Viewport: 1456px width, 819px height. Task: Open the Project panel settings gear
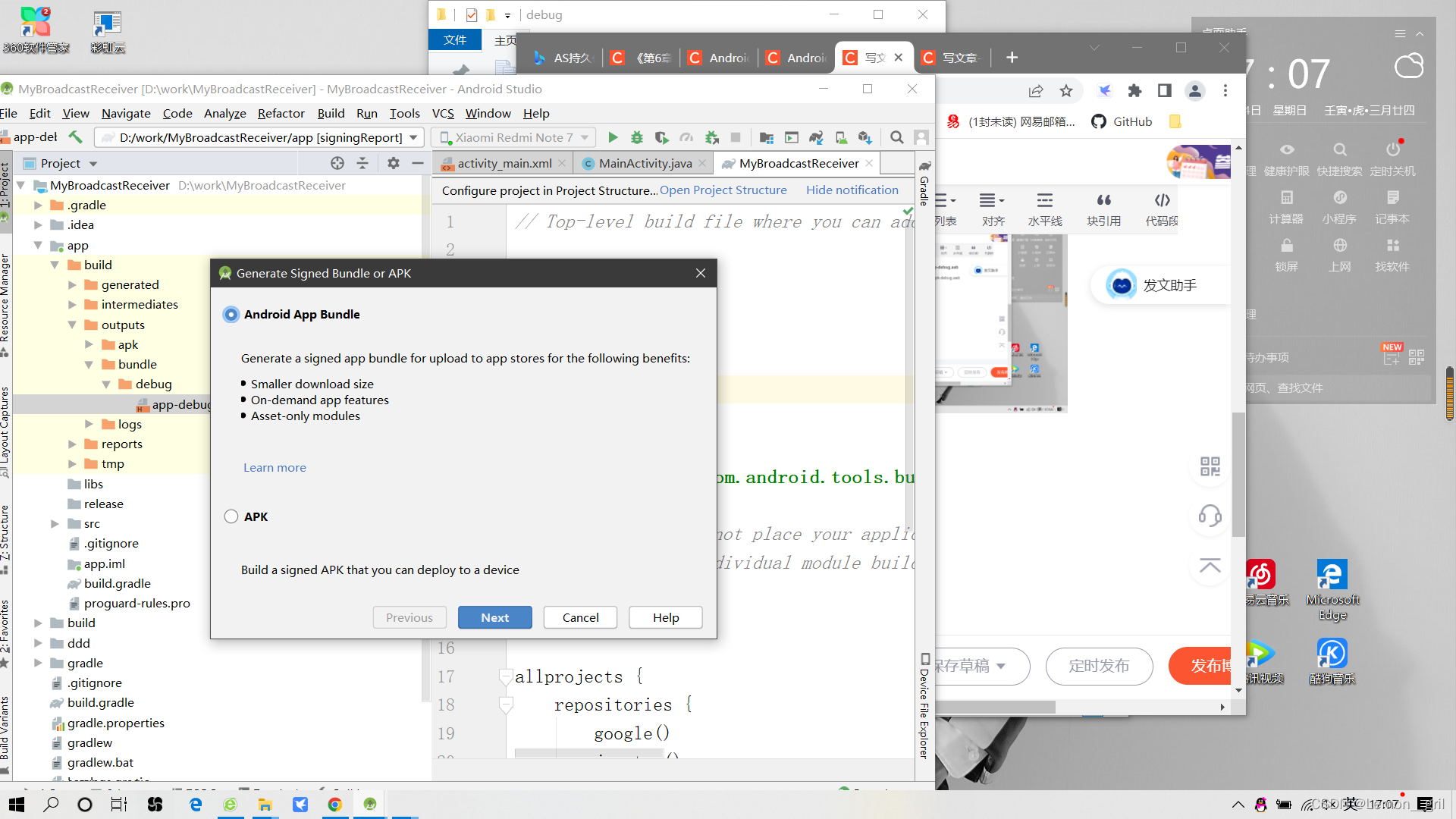point(393,162)
